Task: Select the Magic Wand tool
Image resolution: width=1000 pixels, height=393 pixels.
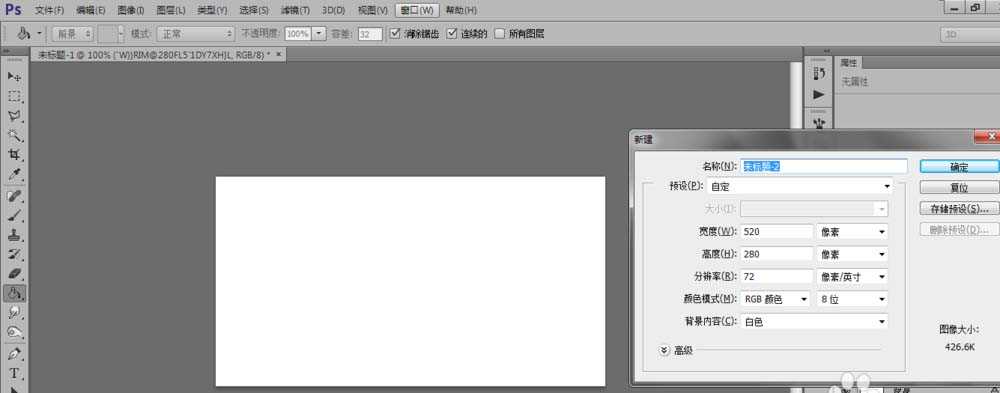Action: pos(15,135)
